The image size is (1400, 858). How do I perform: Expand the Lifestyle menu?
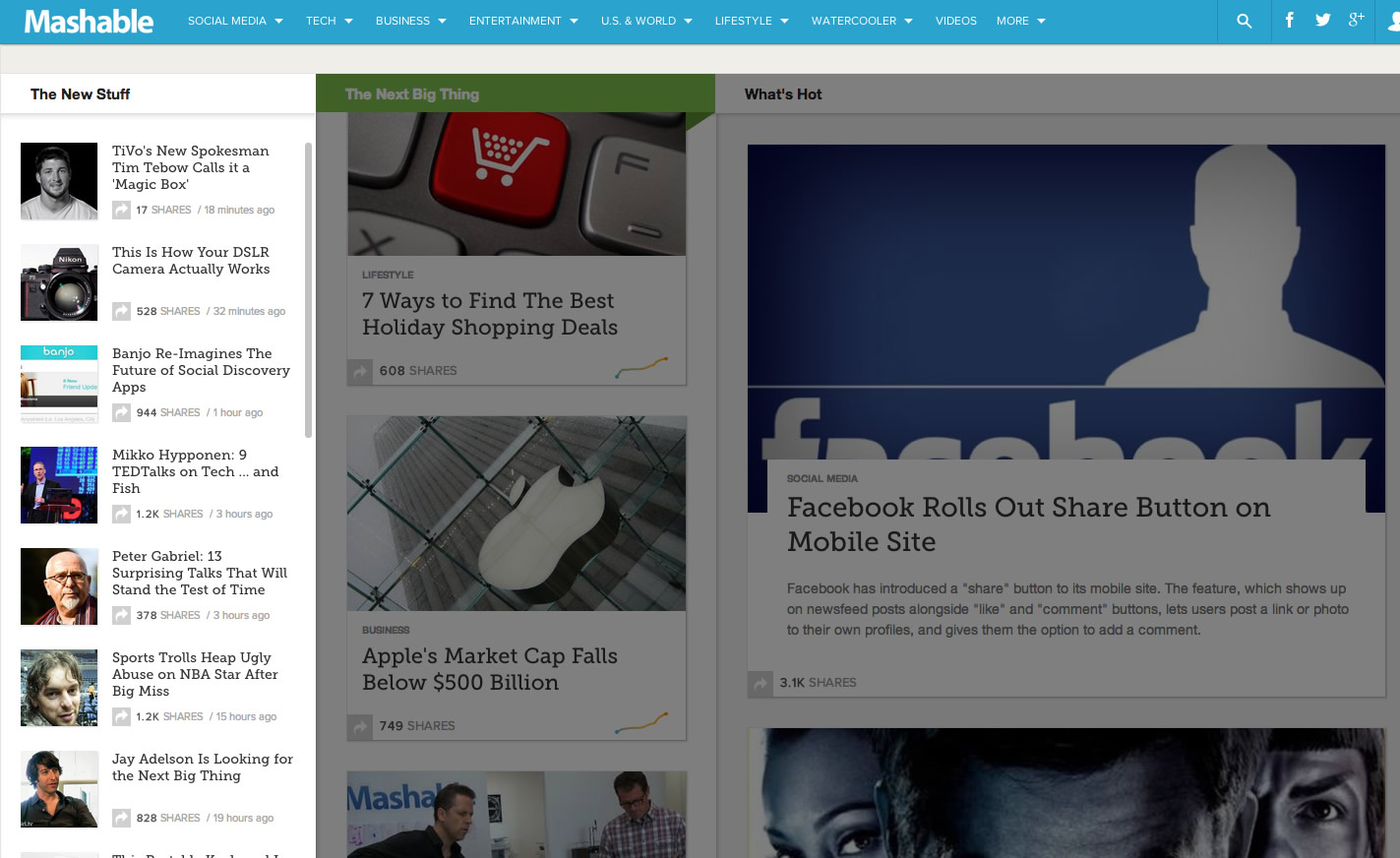[752, 21]
